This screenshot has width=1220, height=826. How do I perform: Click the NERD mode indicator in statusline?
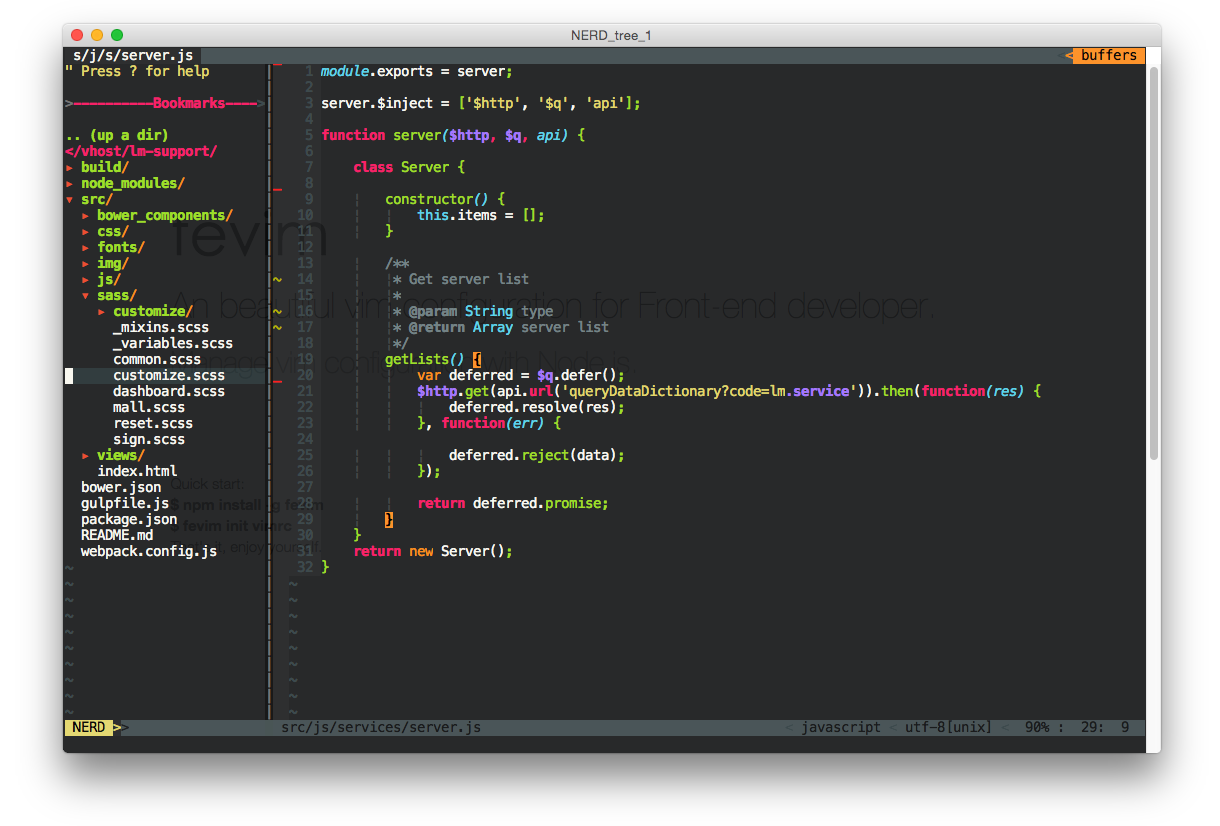pos(88,728)
